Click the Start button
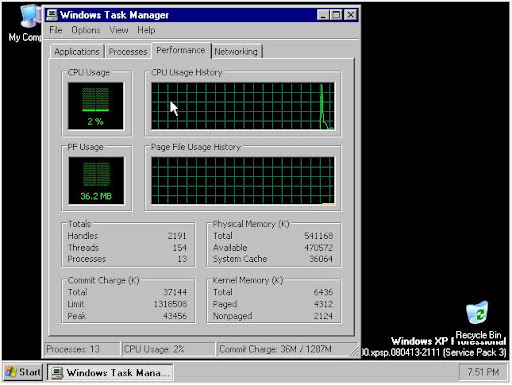Screen dimensions: 512x385 (x=23, y=372)
